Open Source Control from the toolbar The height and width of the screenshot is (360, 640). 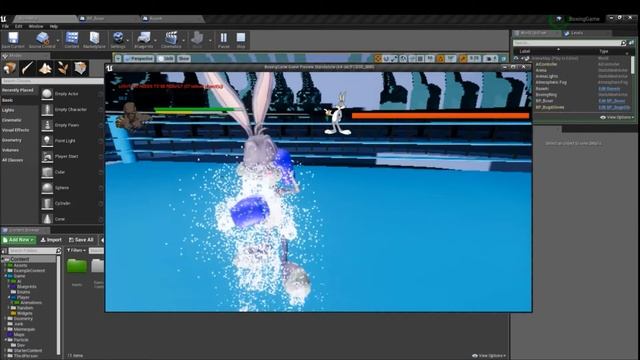tap(42, 38)
